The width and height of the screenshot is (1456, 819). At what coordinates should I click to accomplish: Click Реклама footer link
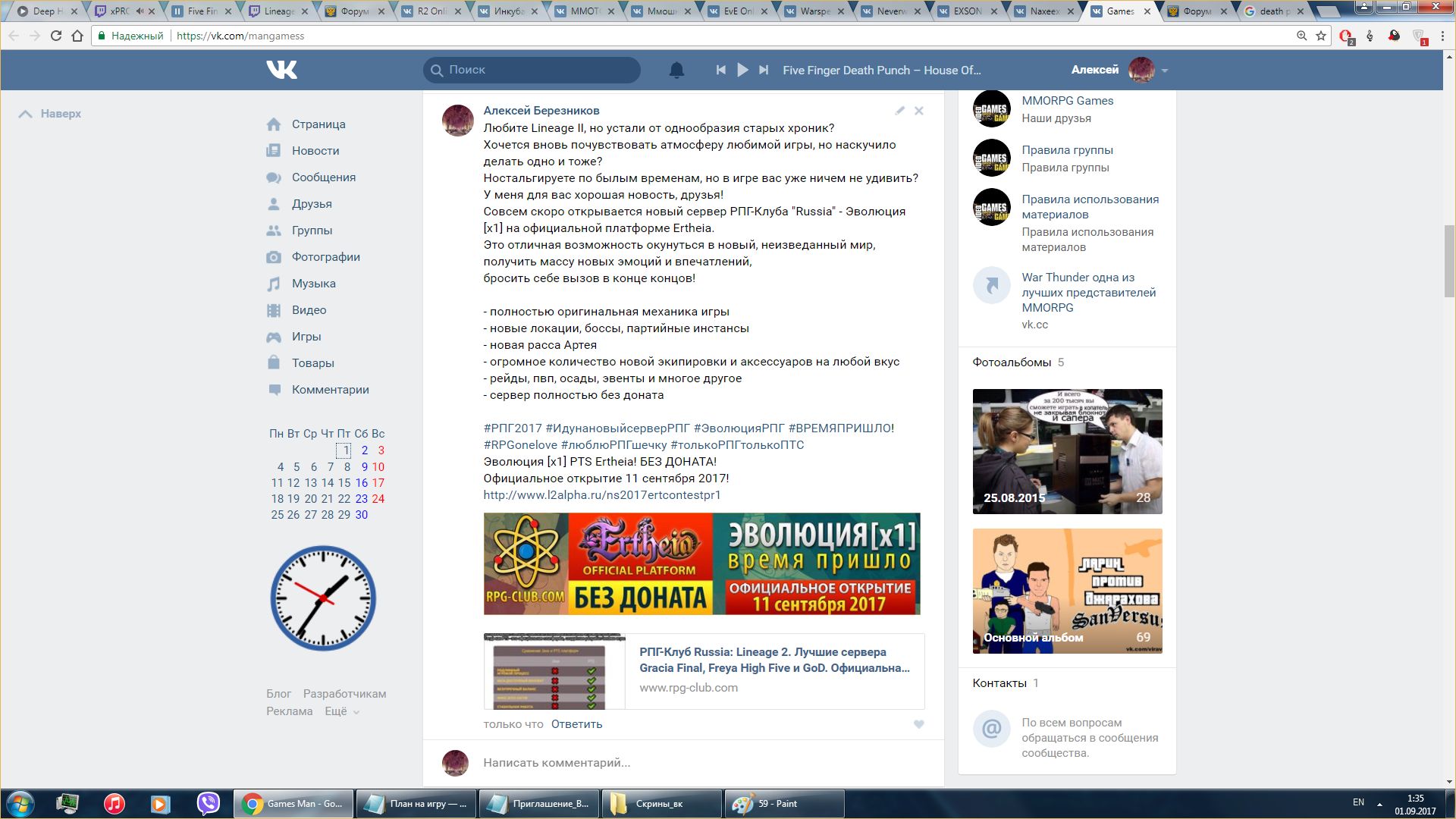coord(289,711)
